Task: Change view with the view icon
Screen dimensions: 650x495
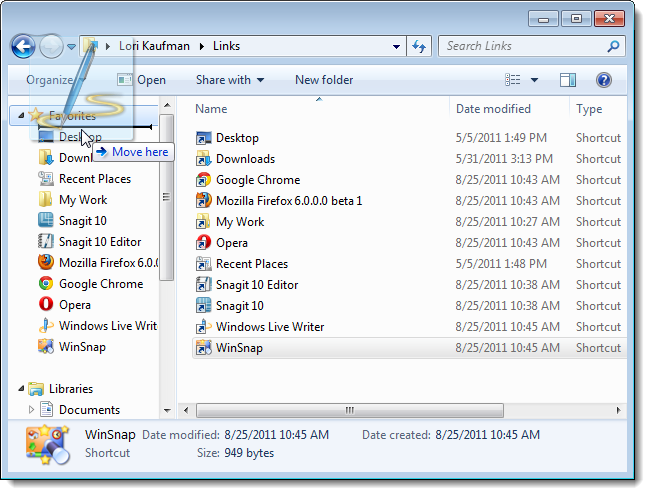Action: 512,80
